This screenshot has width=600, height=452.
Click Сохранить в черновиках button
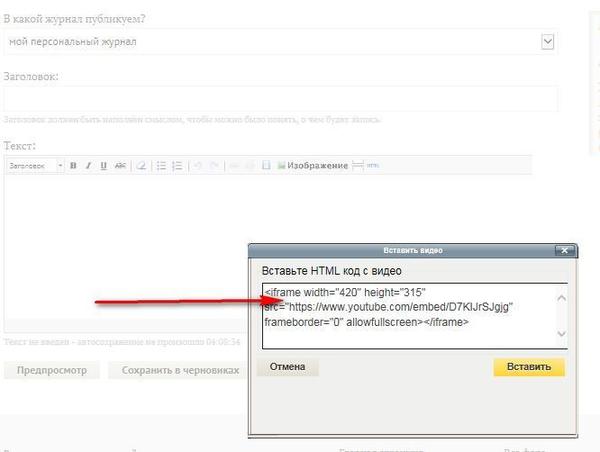click(x=180, y=370)
